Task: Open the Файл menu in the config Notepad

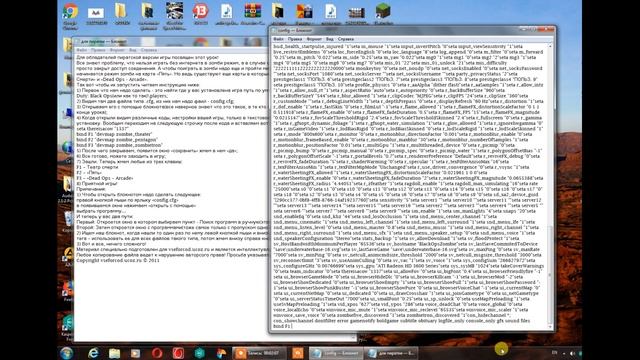Action: click(278, 39)
